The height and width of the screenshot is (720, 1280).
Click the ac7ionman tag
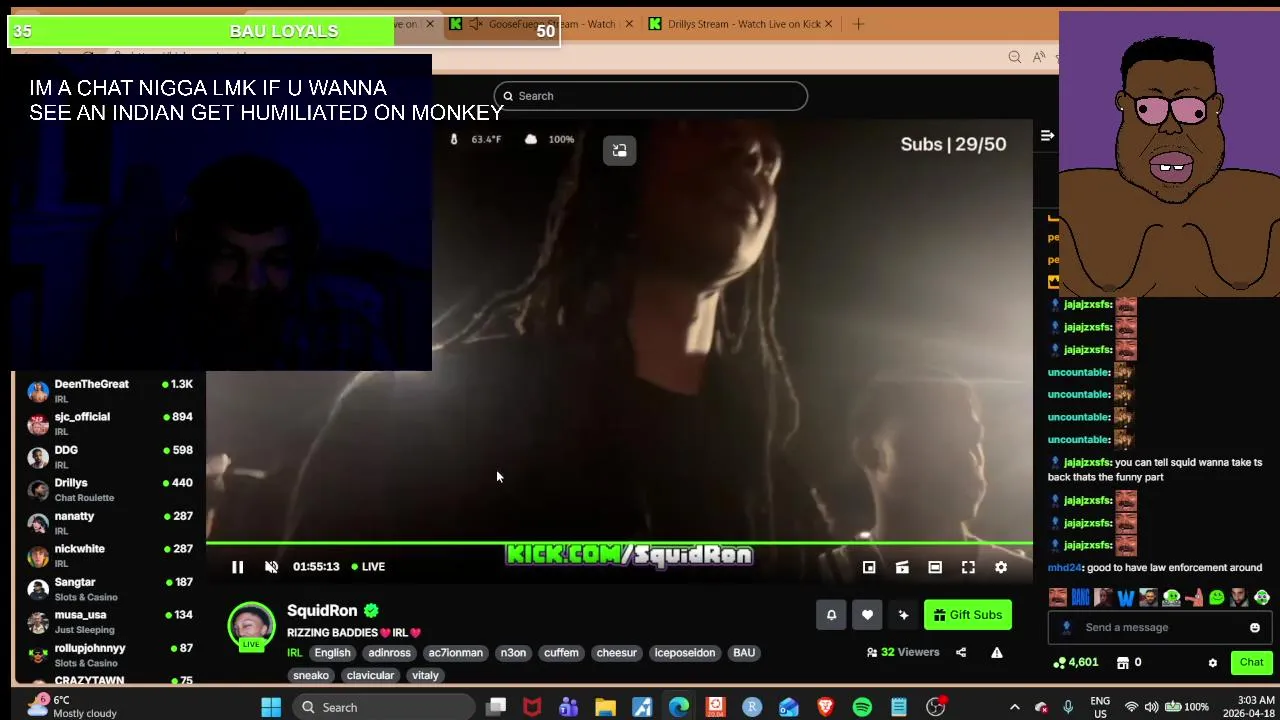click(455, 653)
